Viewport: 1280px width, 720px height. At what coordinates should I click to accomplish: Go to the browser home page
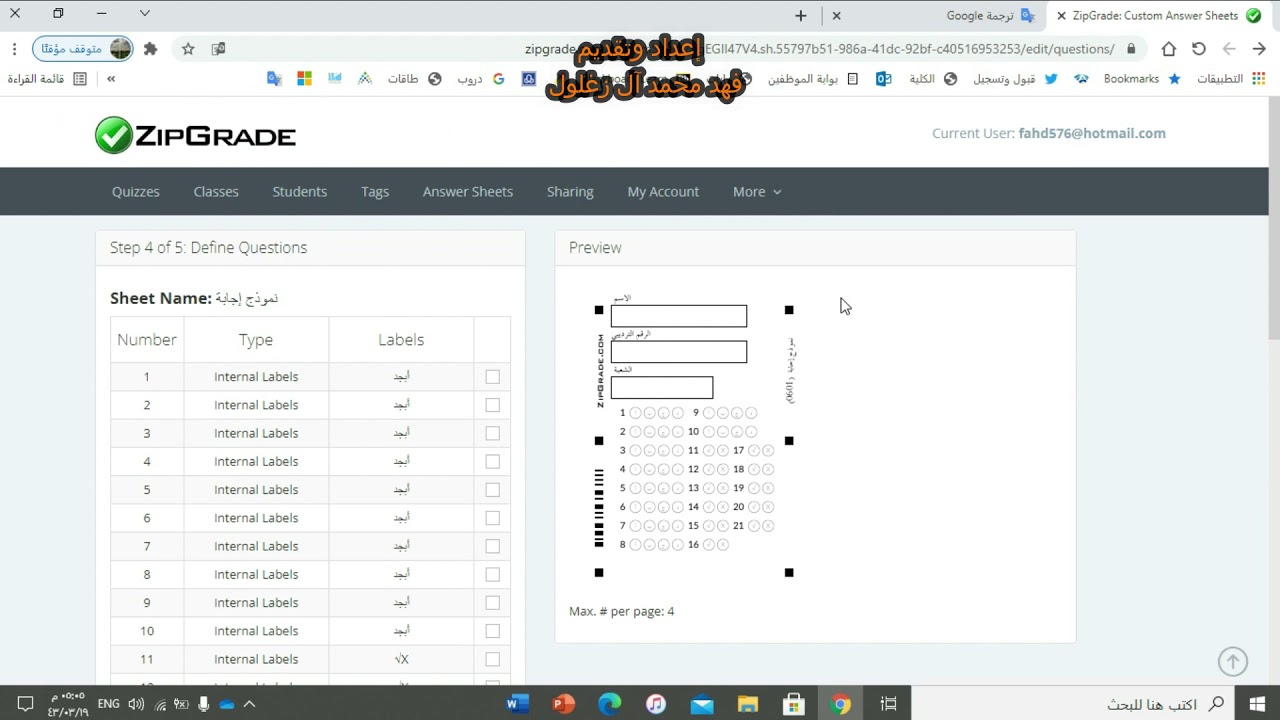click(1168, 48)
